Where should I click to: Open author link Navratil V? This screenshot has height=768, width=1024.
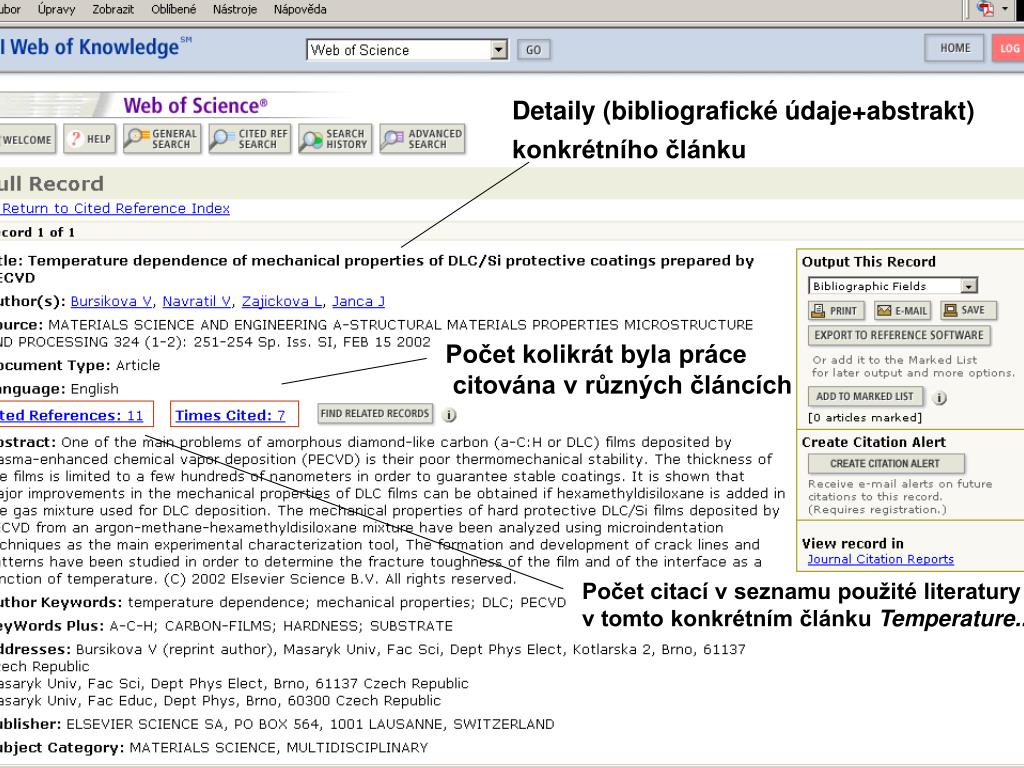(197, 301)
